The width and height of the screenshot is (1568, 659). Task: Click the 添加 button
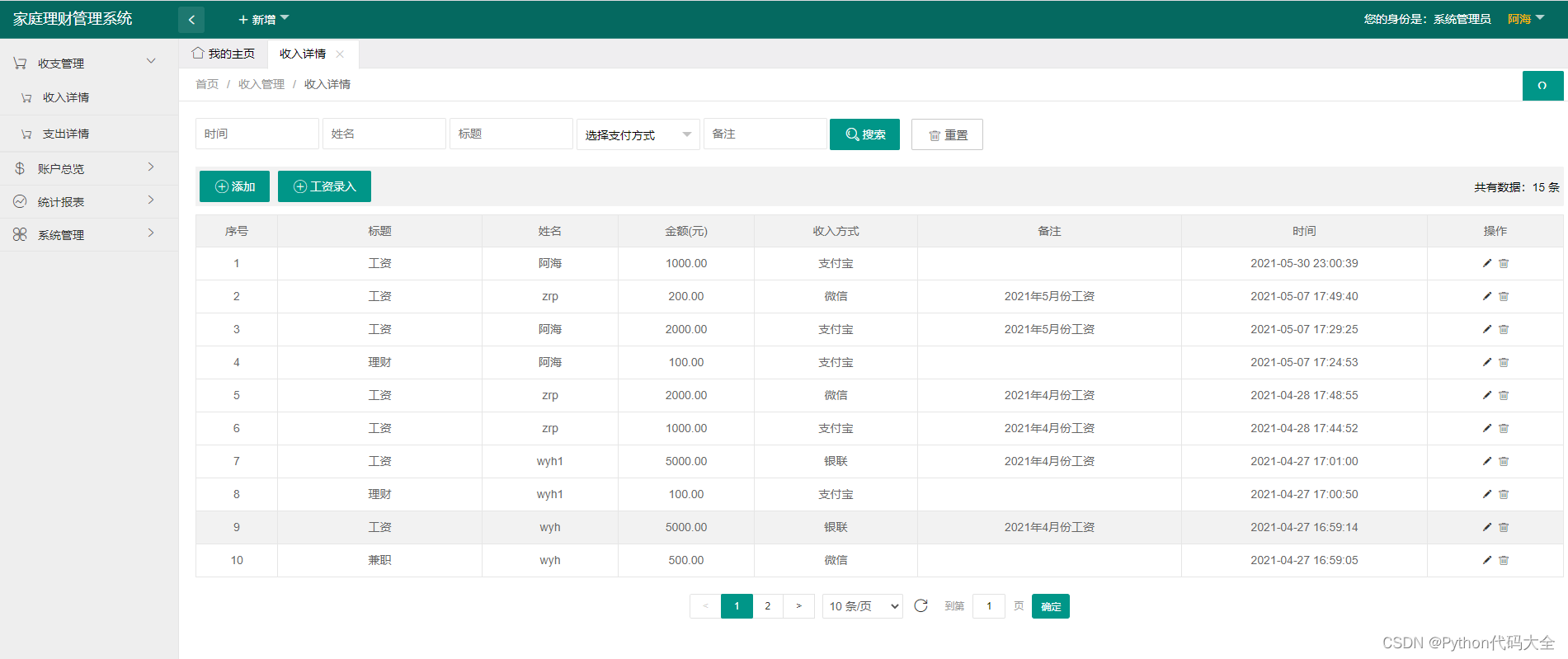[x=234, y=186]
